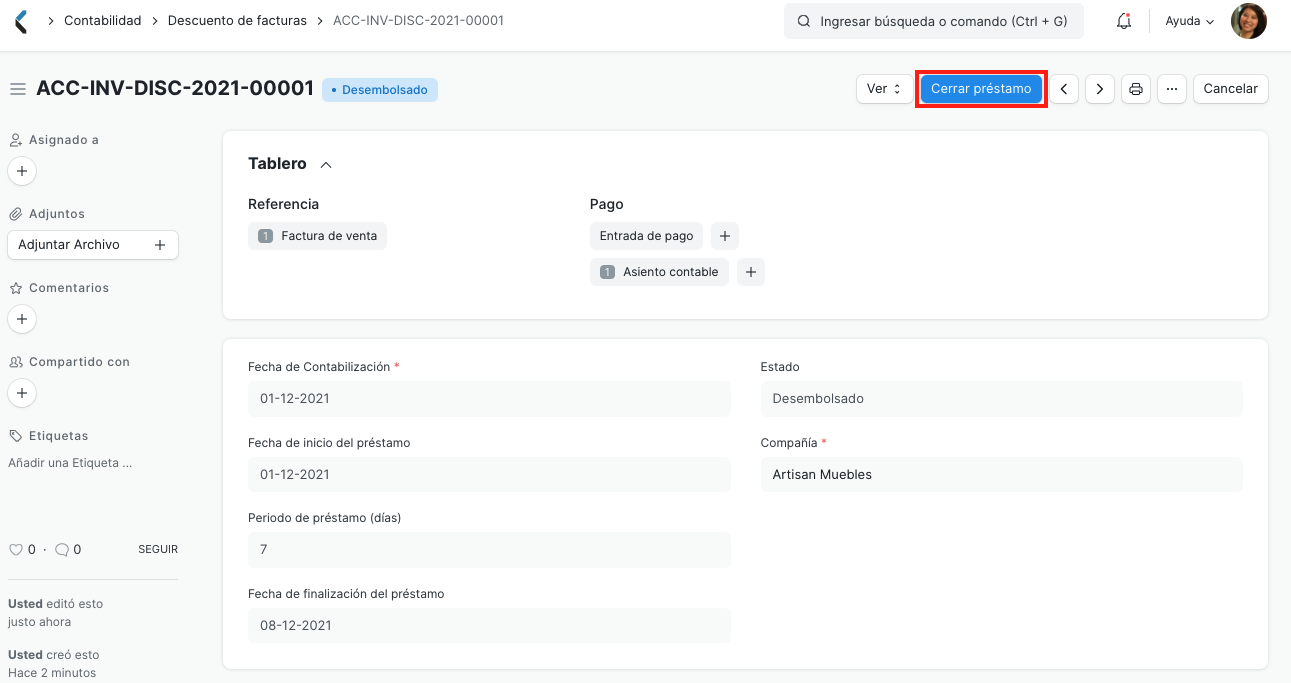This screenshot has height=683, width=1291.
Task: Share document using plus under Compartido con
Action: pos(22,393)
